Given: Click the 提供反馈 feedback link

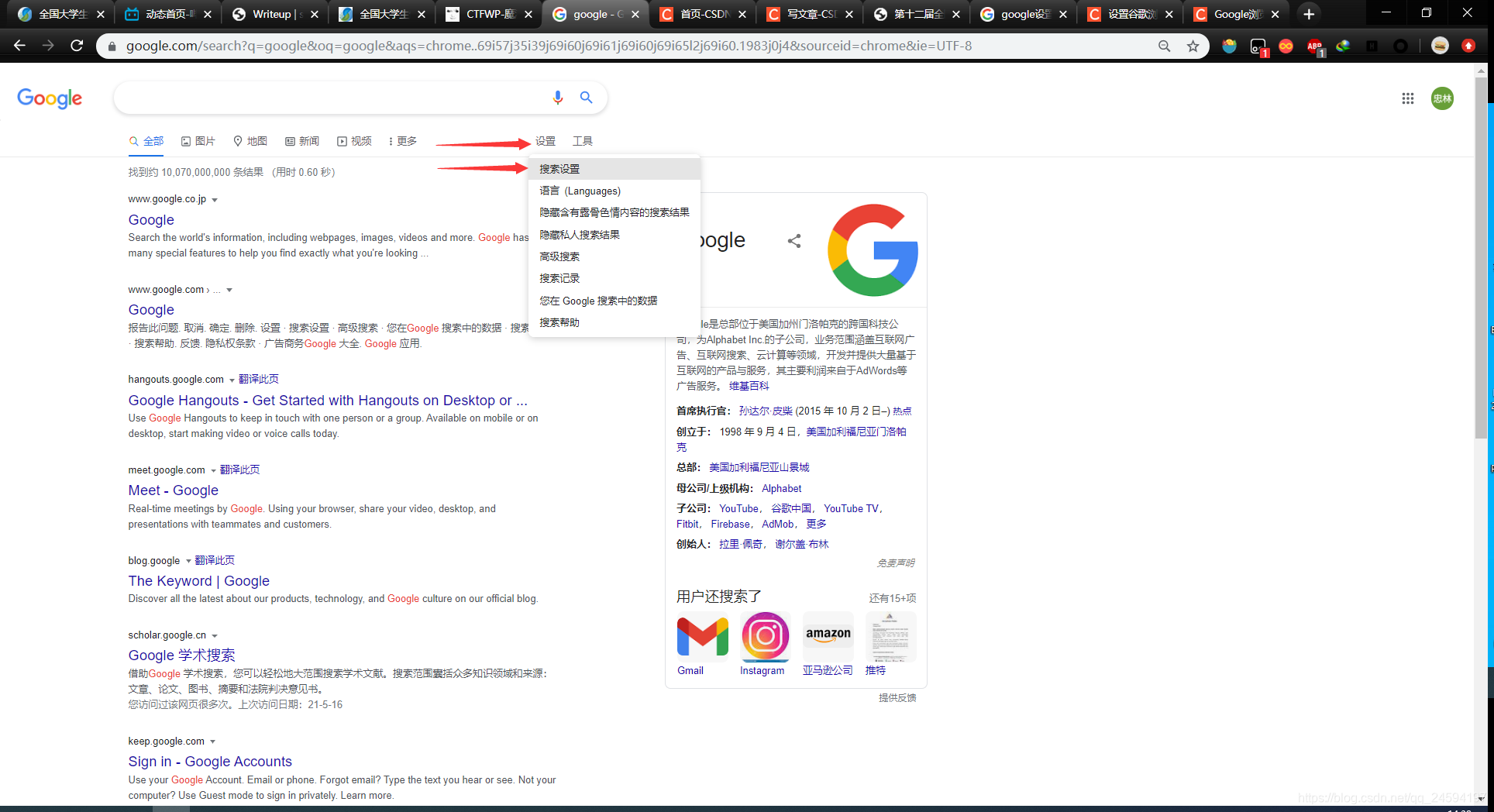Looking at the screenshot, I should (x=897, y=698).
